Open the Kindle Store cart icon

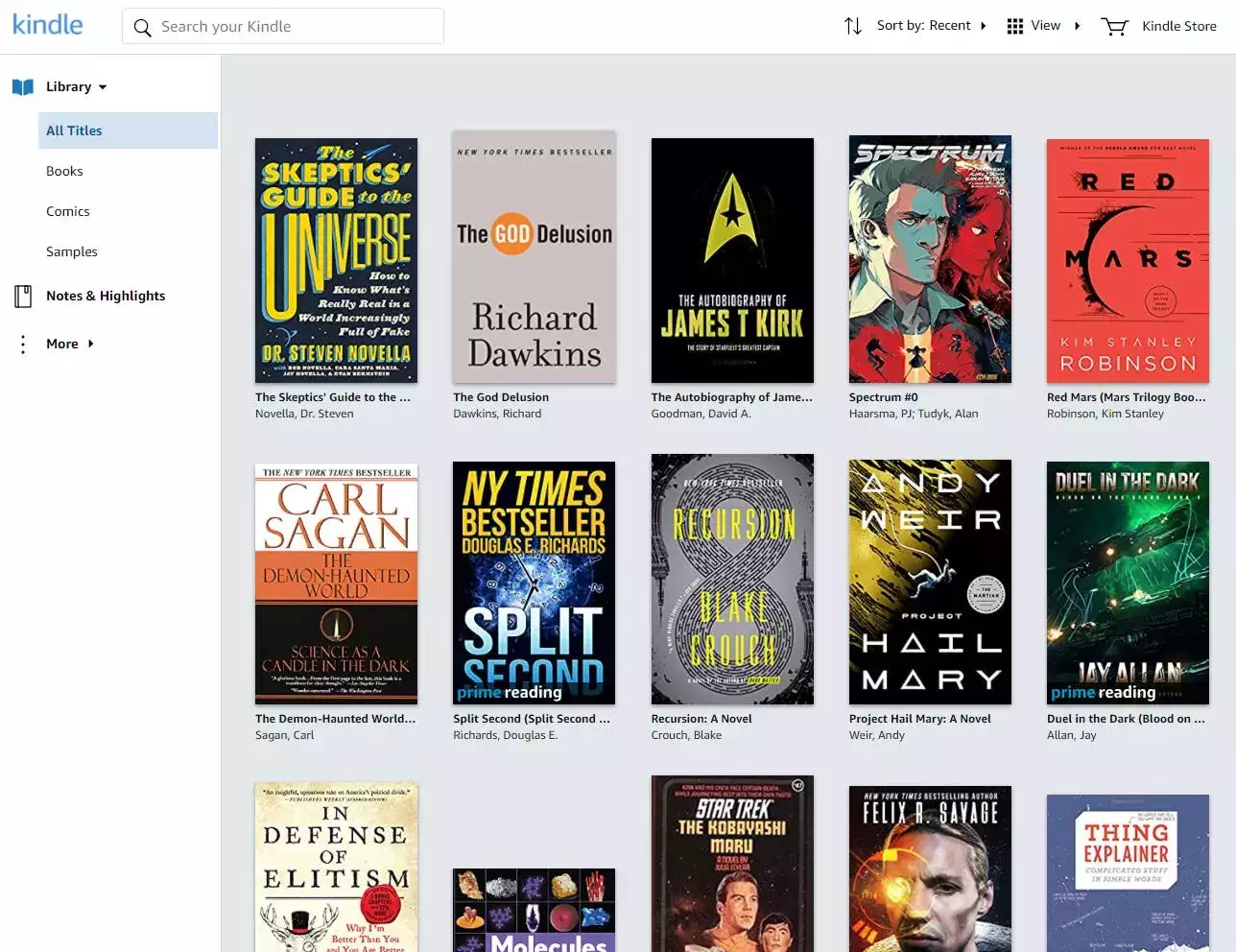point(1114,26)
